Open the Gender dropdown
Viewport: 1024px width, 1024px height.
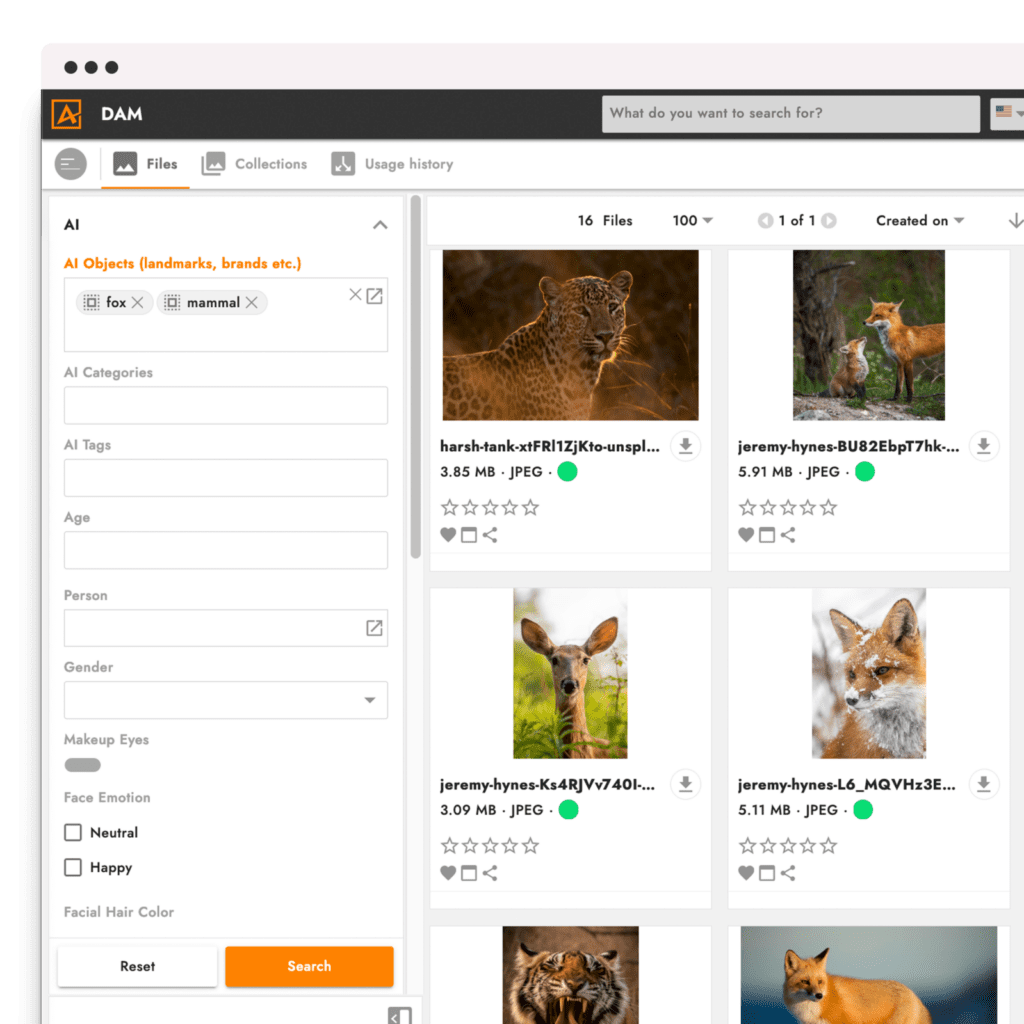[x=226, y=700]
